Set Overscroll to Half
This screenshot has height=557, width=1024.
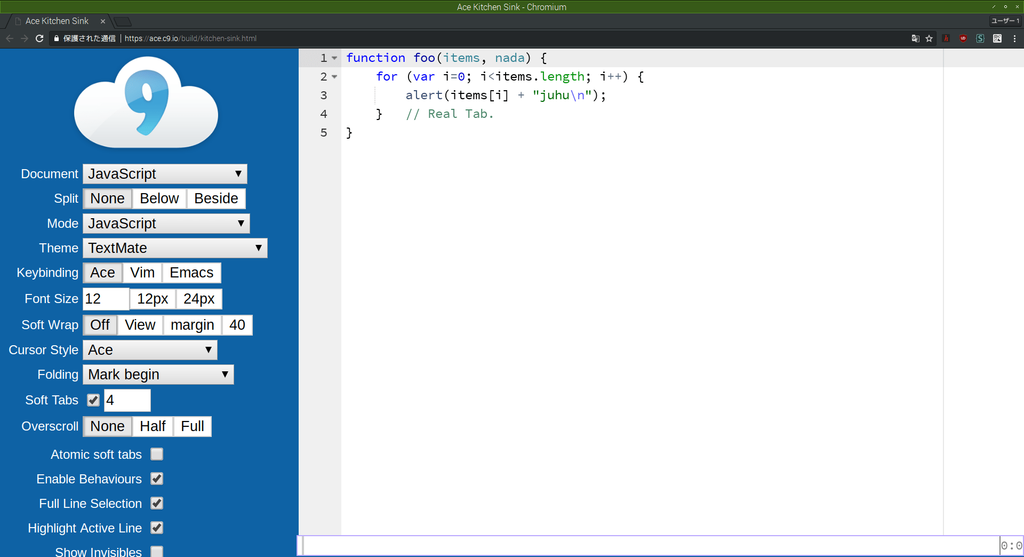click(153, 426)
